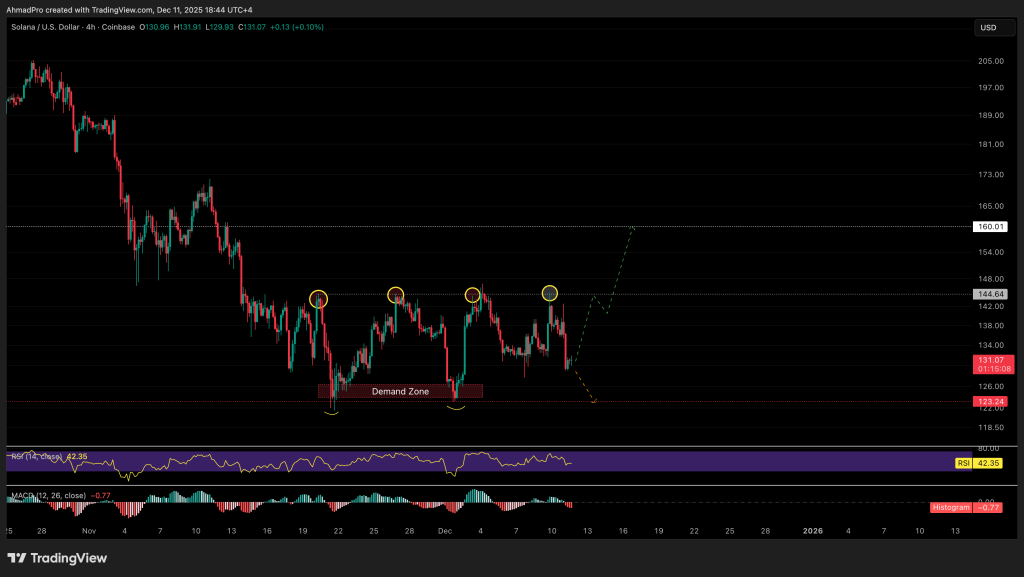Viewport: 1024px width, 577px height.
Task: Click the Solana / U.S. Dollar symbol title
Action: 48,27
